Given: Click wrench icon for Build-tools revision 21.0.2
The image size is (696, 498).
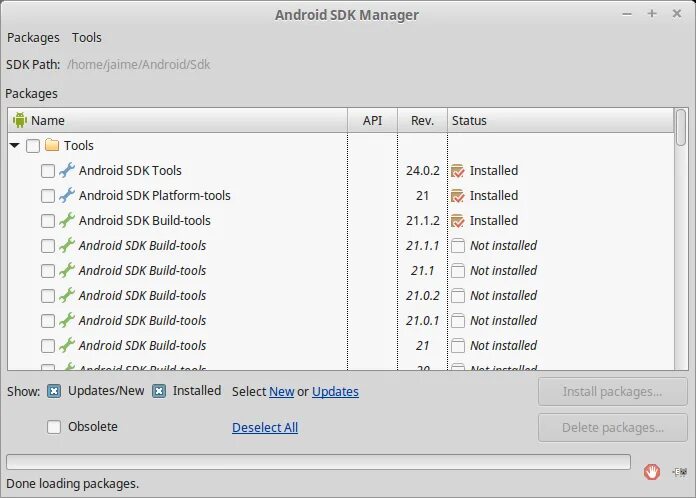Looking at the screenshot, I should (67, 295).
